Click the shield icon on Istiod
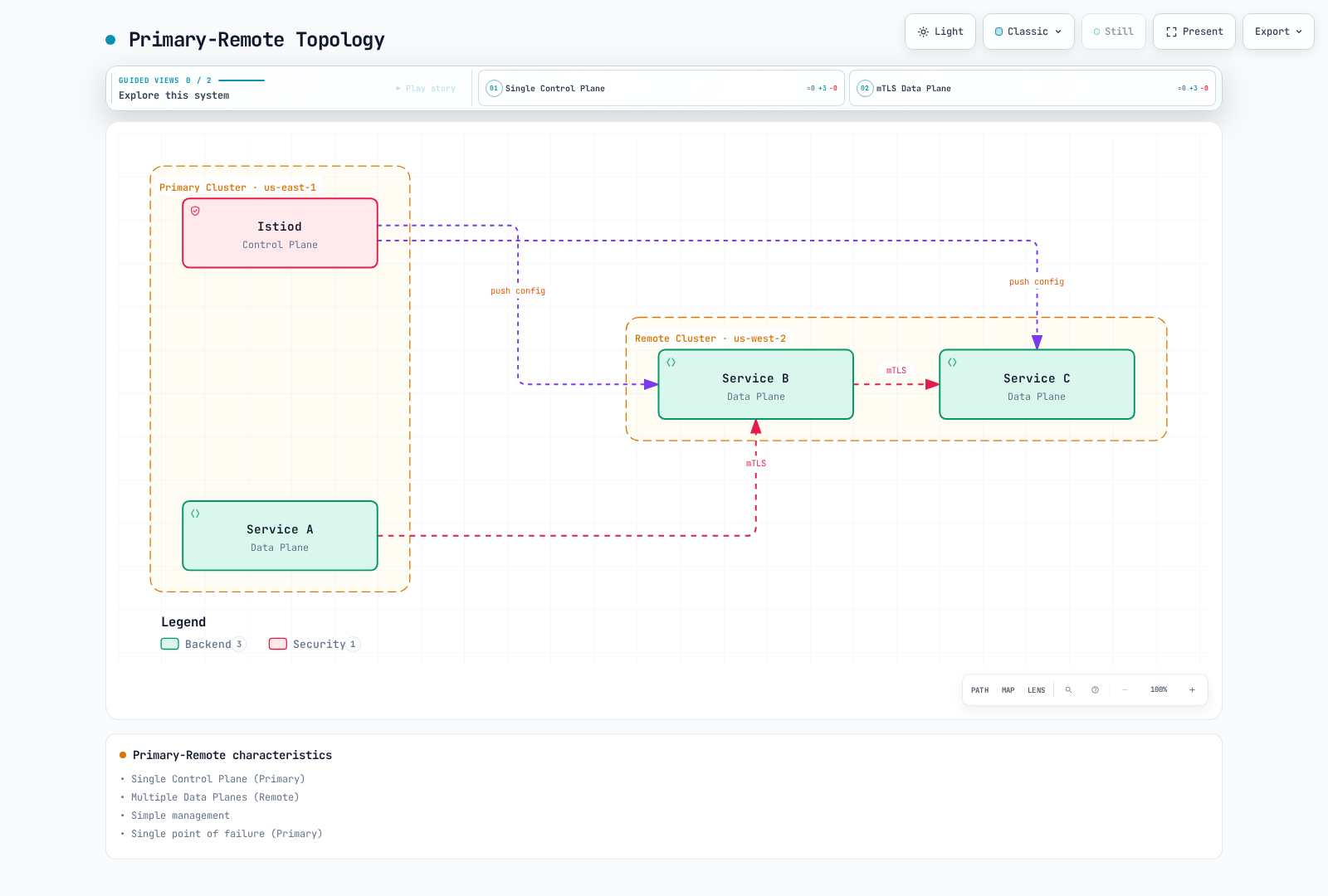Image resolution: width=1328 pixels, height=896 pixels. click(195, 211)
